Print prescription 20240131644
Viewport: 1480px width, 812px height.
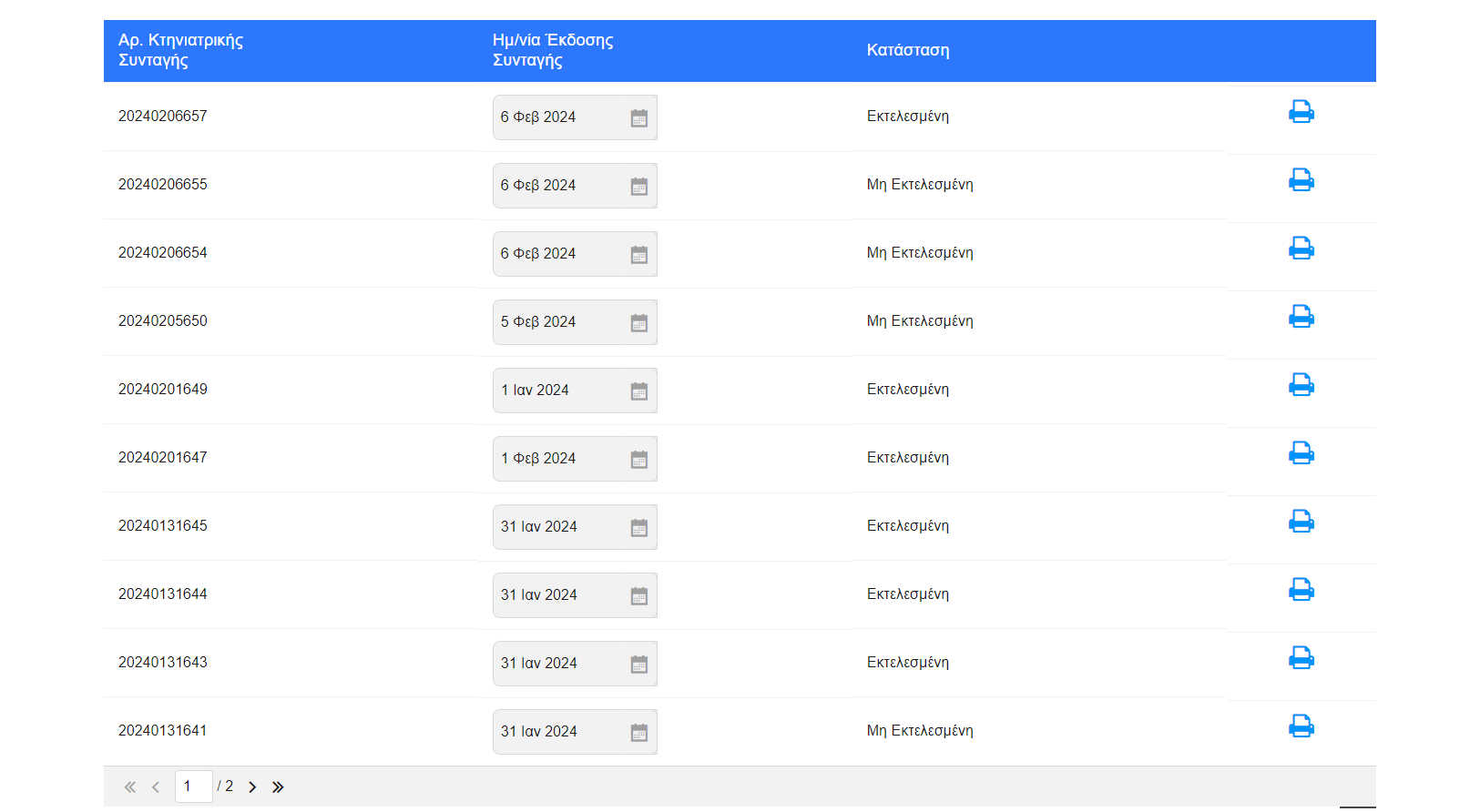point(1301,590)
